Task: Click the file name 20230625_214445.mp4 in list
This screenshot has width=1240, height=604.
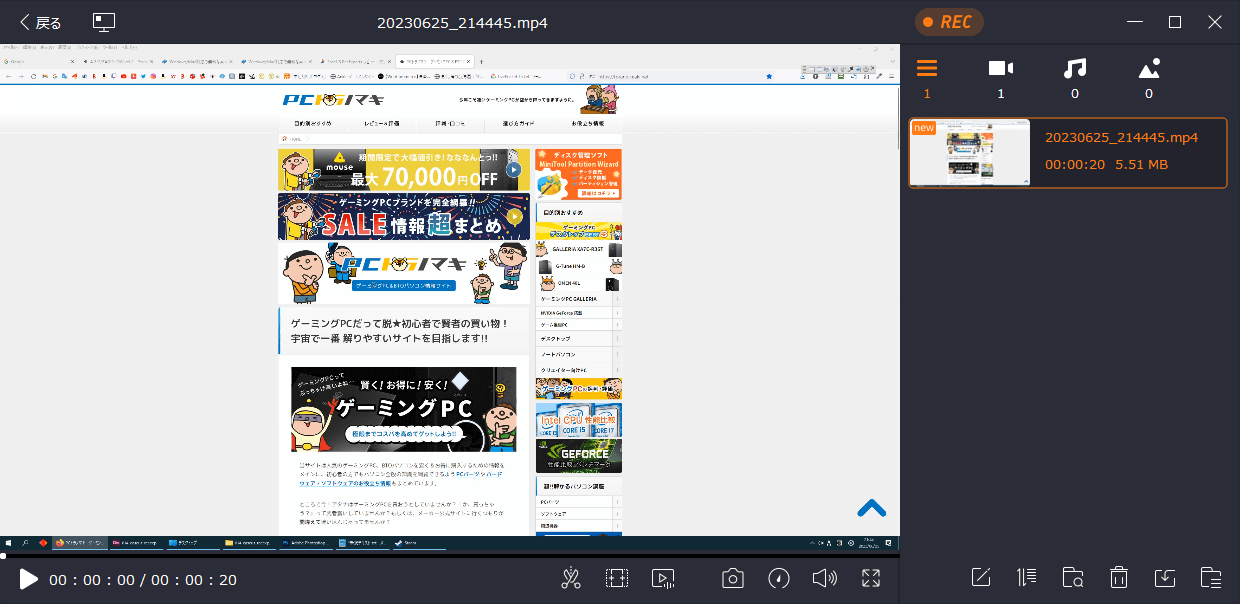Action: click(1121, 138)
